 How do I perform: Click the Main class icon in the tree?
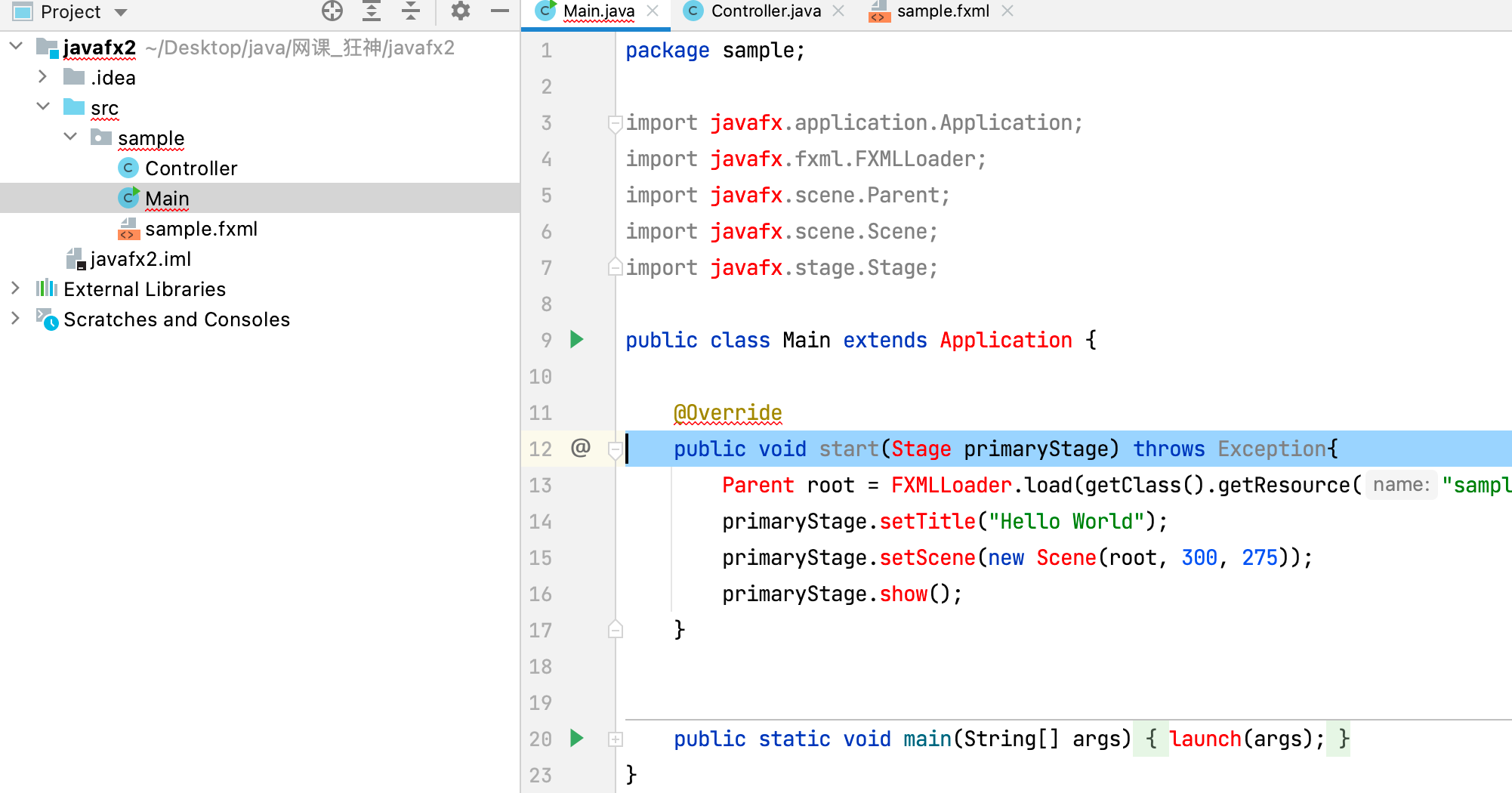(x=128, y=198)
